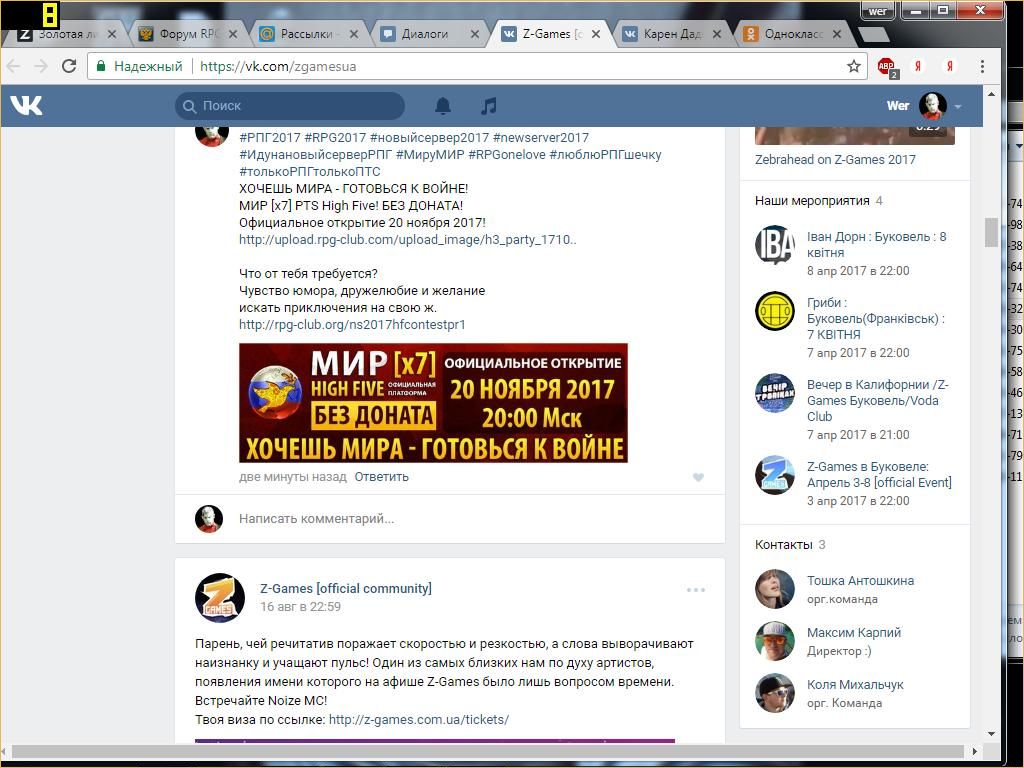Viewport: 1024px width, 768px height.
Task: Click the VK logo in the header
Action: [26, 105]
